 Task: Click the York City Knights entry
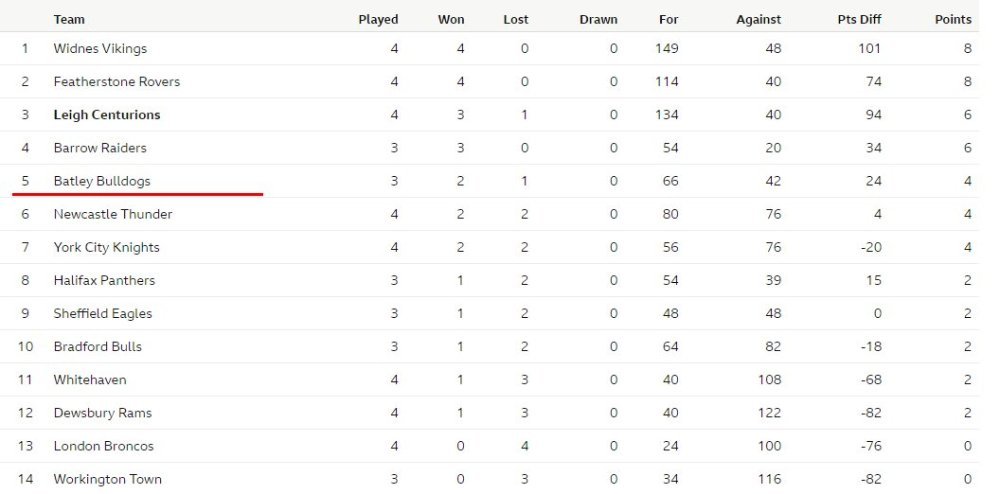(x=107, y=247)
